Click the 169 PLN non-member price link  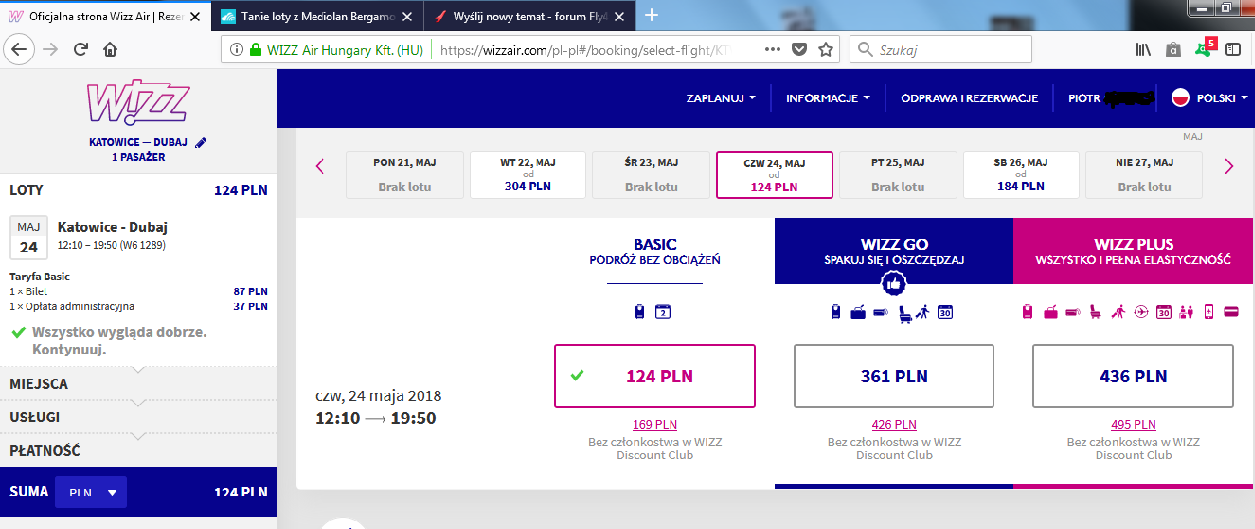(x=655, y=424)
